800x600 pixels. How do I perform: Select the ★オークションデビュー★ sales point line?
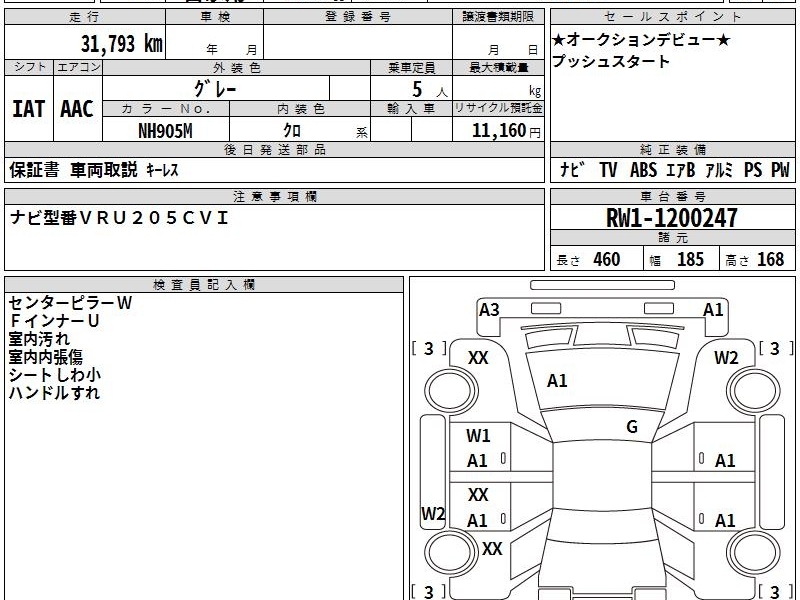641,39
